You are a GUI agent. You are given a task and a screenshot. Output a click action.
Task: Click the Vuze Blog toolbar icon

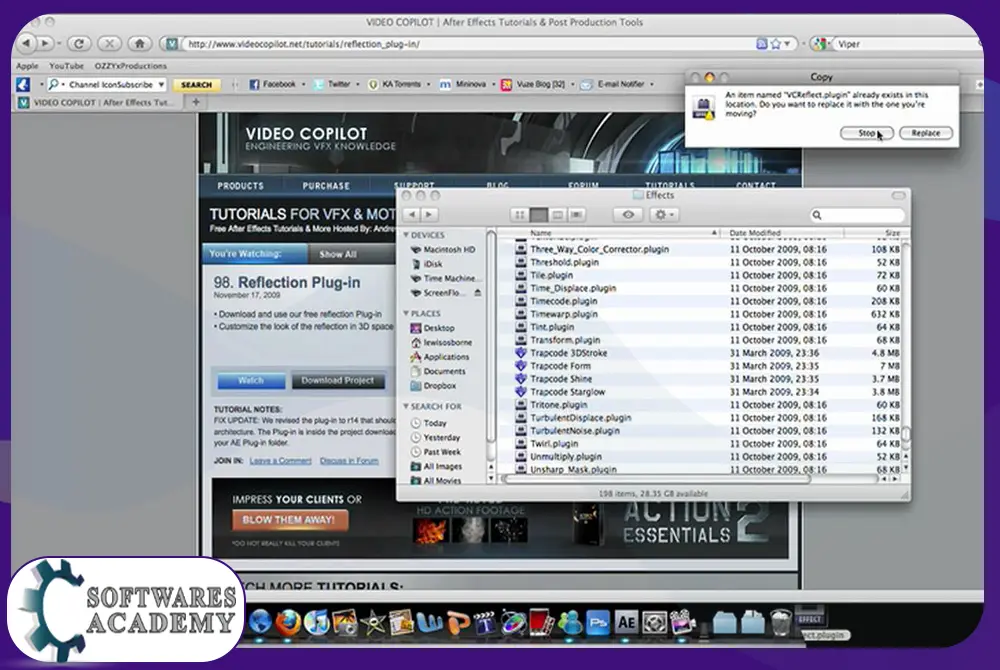(x=506, y=84)
